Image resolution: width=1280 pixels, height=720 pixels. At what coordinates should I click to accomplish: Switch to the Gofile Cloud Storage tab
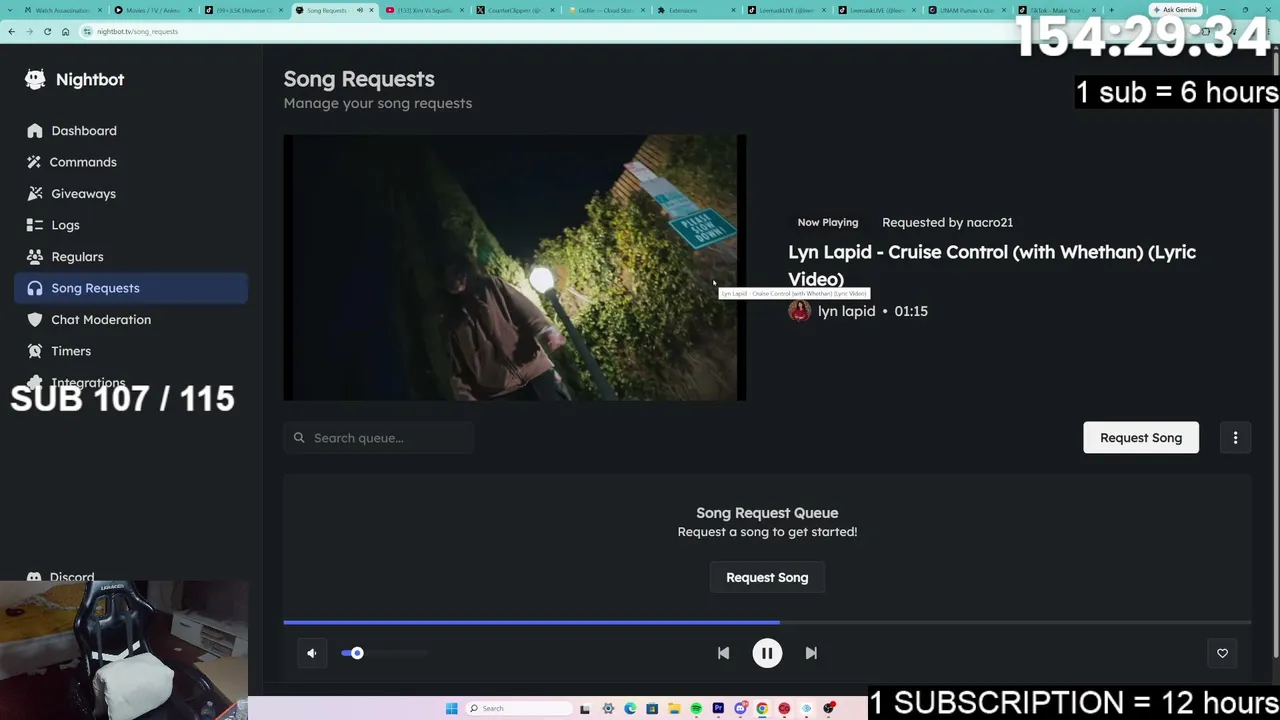point(603,10)
